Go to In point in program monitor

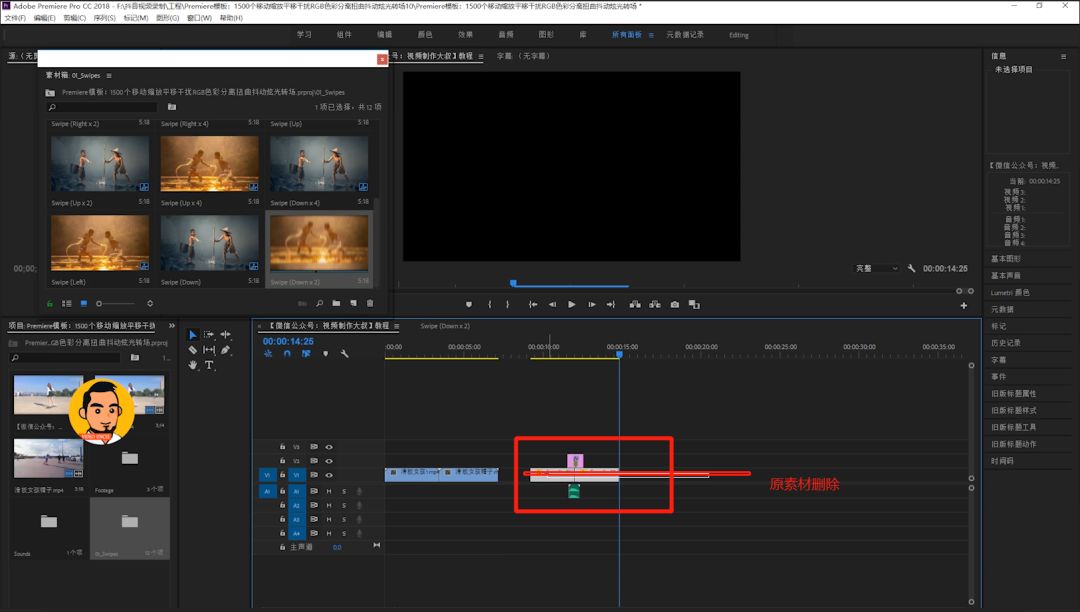pos(533,304)
